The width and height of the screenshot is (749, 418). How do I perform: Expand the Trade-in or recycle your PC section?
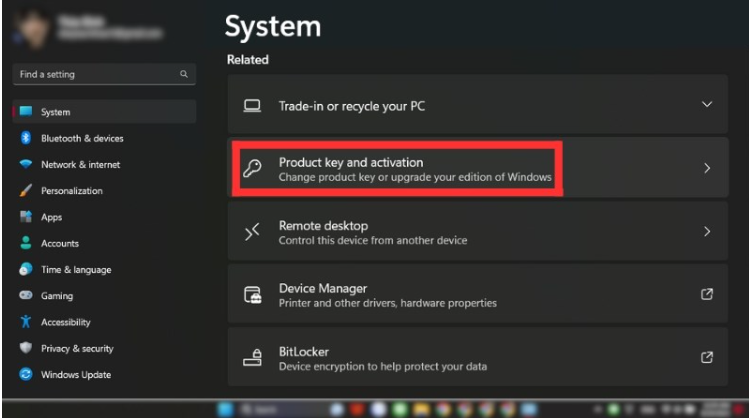point(707,105)
